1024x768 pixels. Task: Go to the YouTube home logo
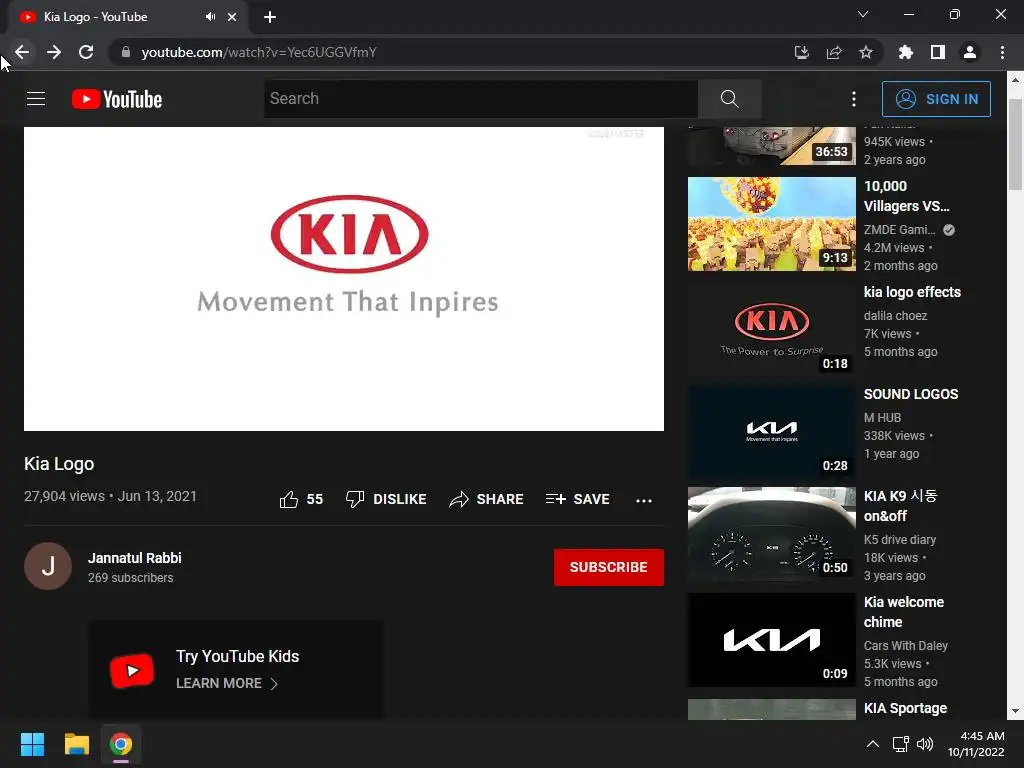(x=117, y=99)
